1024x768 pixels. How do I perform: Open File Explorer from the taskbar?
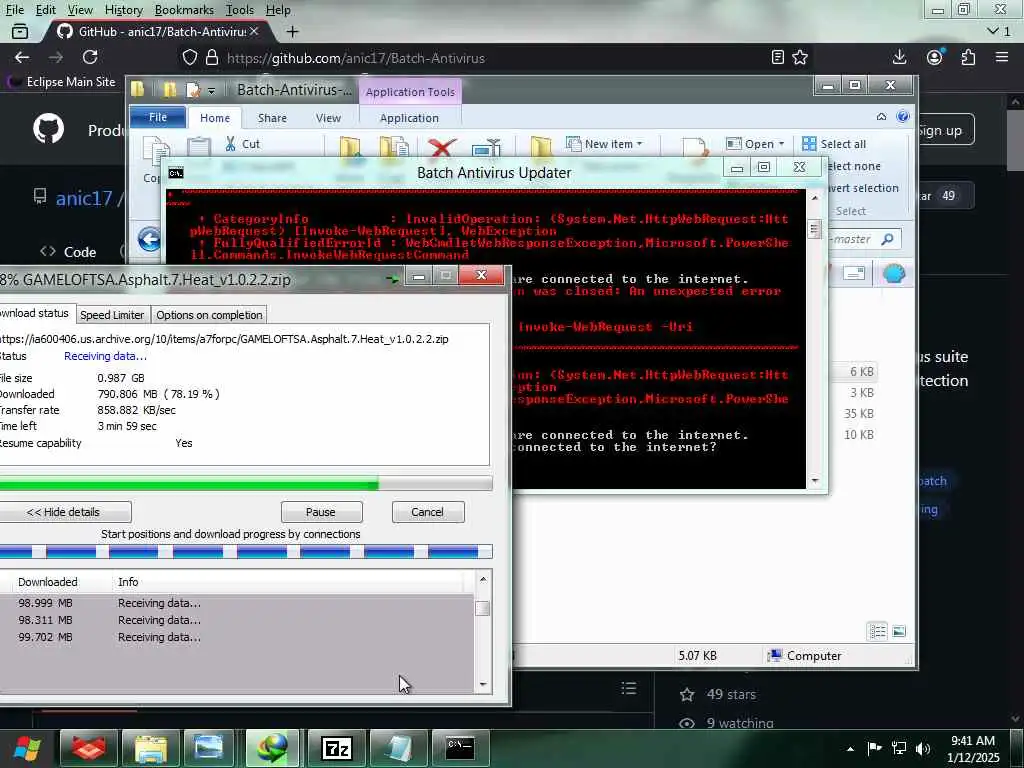click(x=151, y=748)
